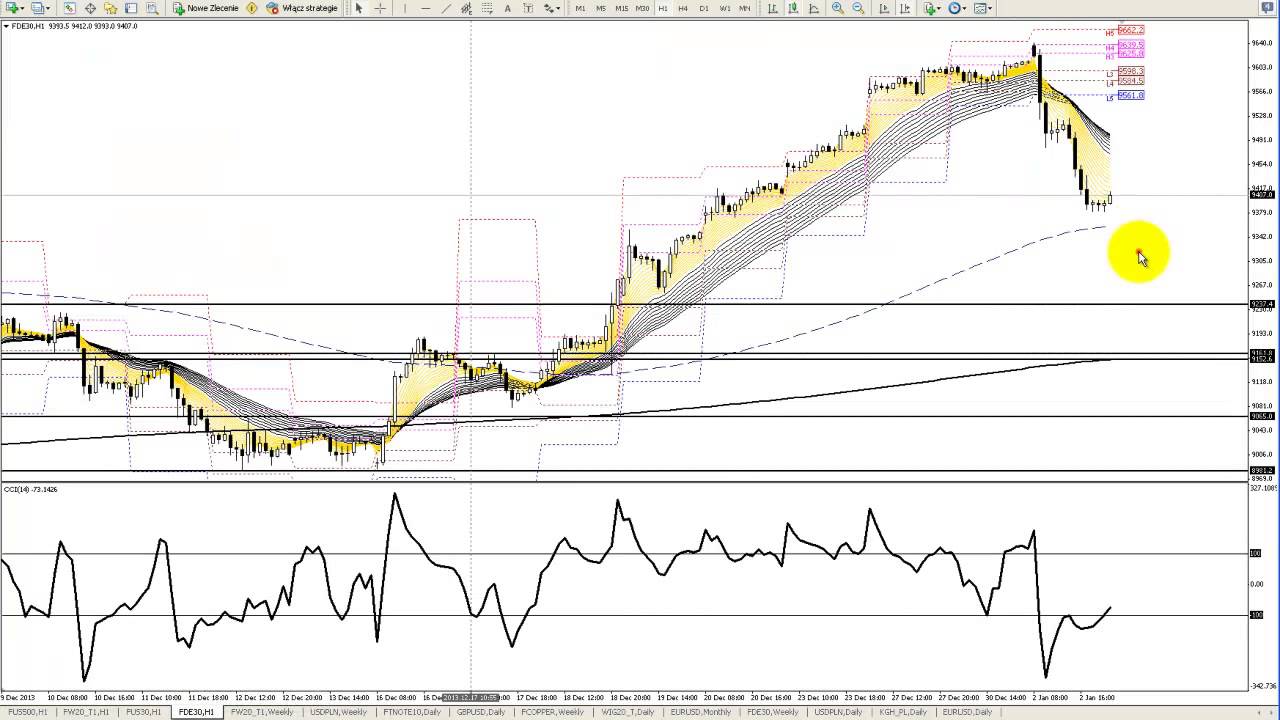This screenshot has height=720, width=1280.
Task: Select the vertical line drawing tool
Action: click(405, 8)
